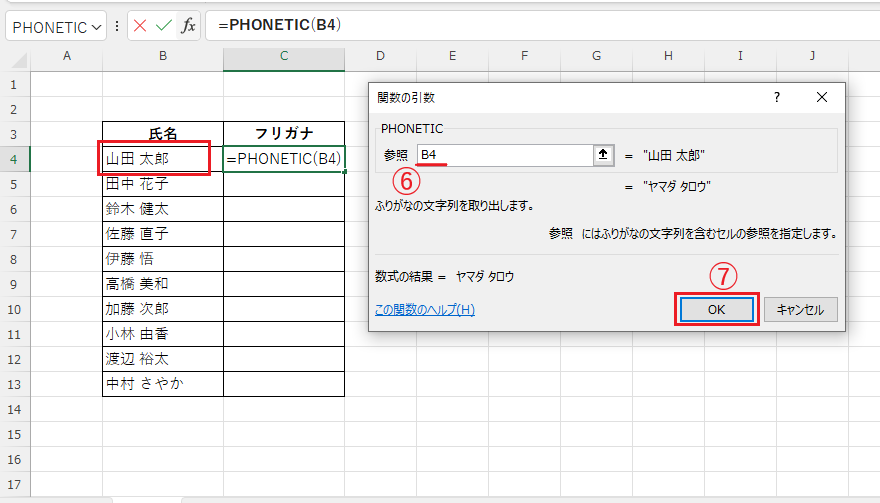The width and height of the screenshot is (880, 503).
Task: Select column C header
Action: click(284, 56)
